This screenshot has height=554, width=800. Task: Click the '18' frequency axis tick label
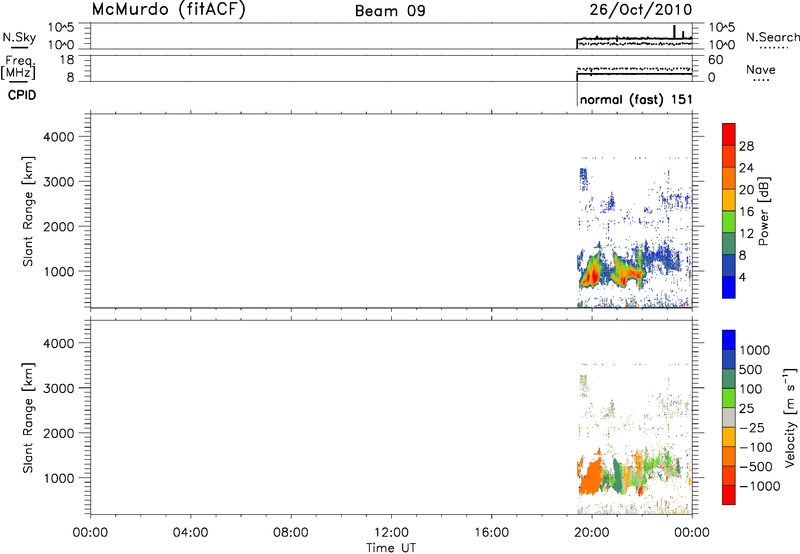[x=67, y=60]
